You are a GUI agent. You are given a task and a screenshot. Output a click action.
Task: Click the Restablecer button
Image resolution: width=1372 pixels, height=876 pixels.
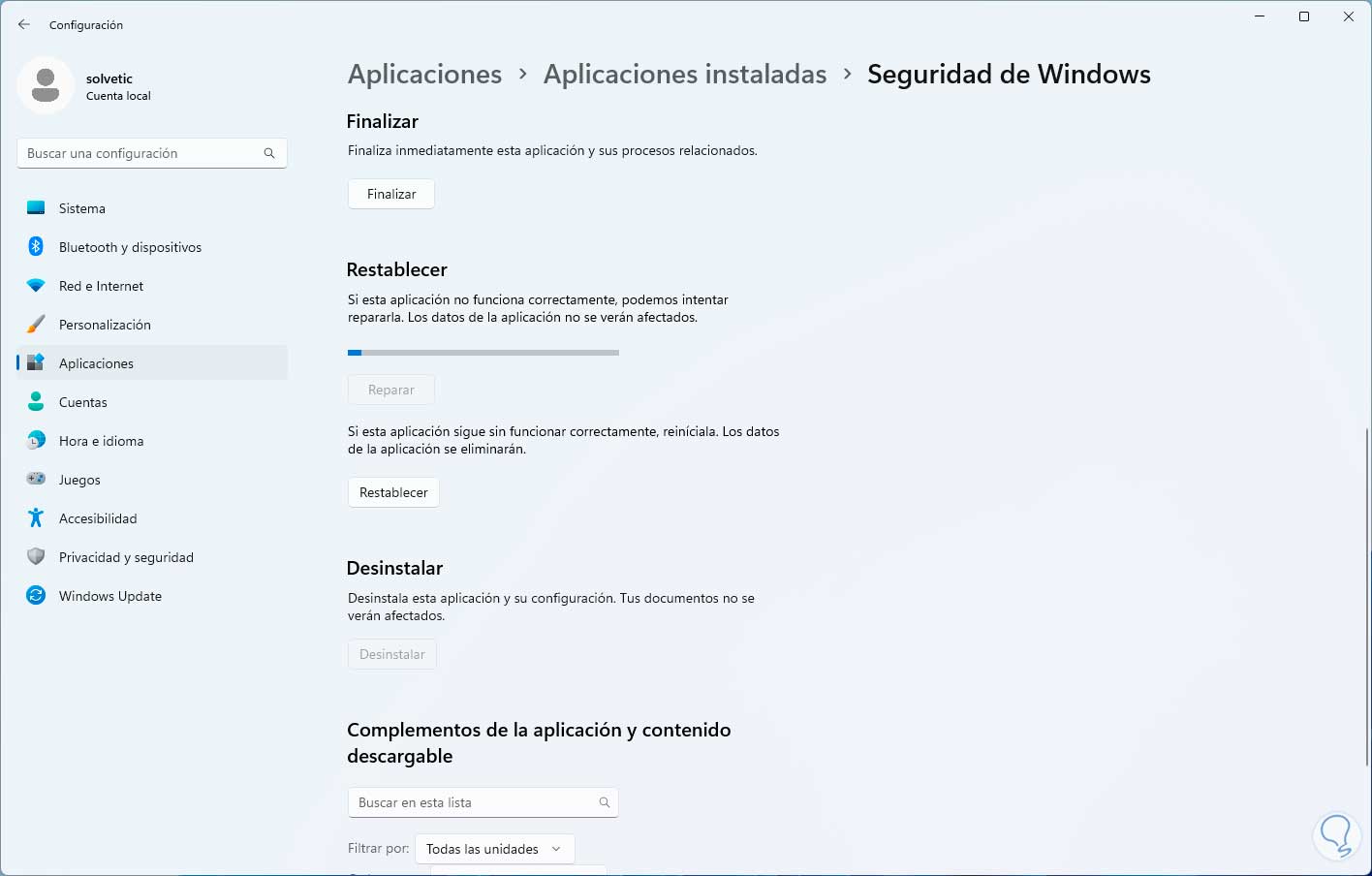[393, 492]
